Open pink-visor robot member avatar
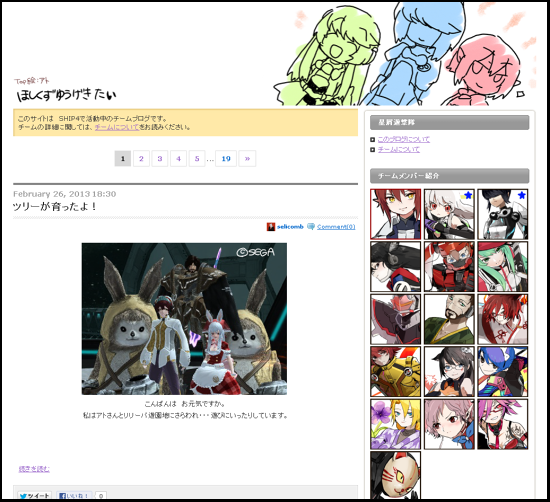Screen dimensions: 550x502 (x=395, y=319)
